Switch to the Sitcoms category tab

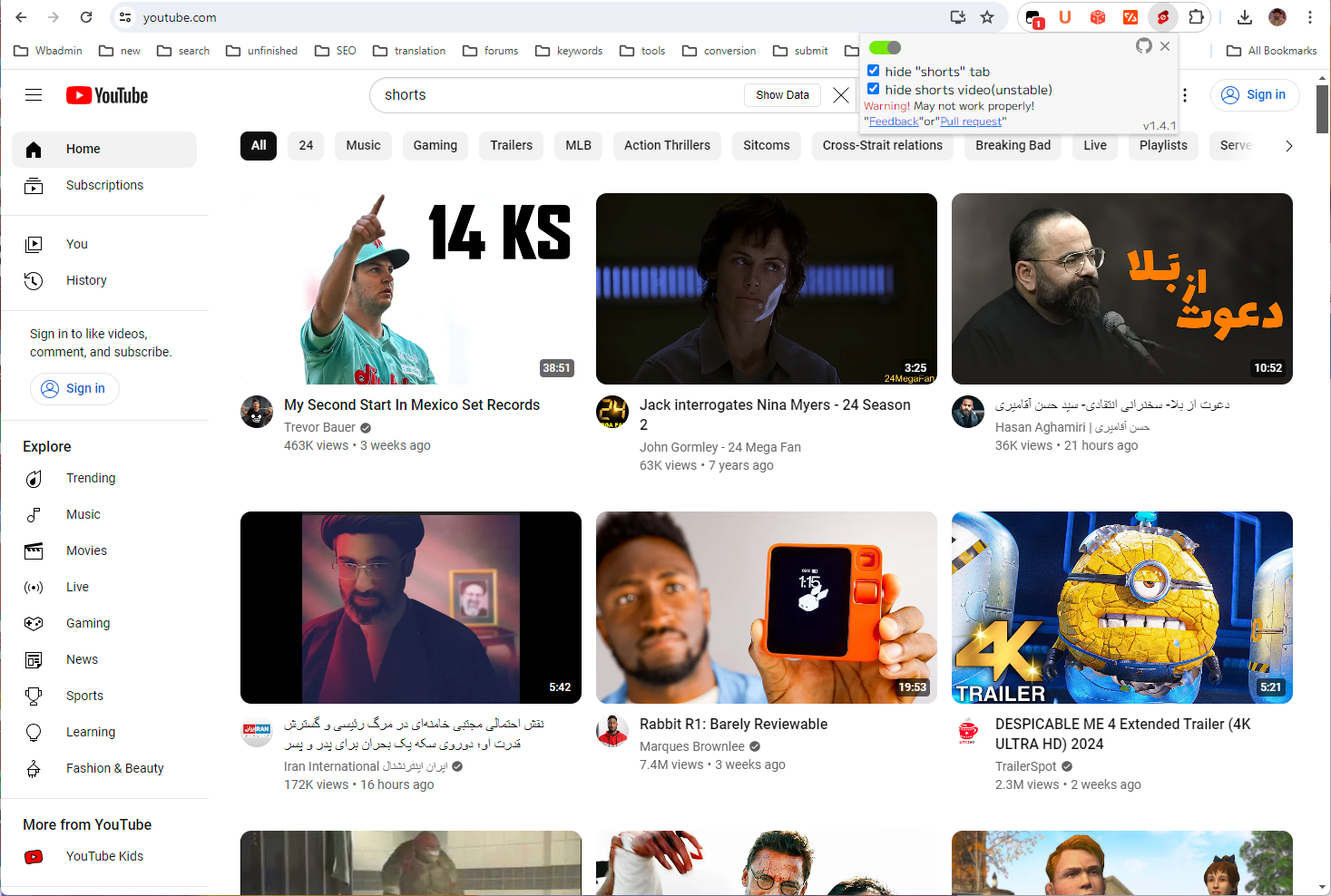tap(766, 145)
